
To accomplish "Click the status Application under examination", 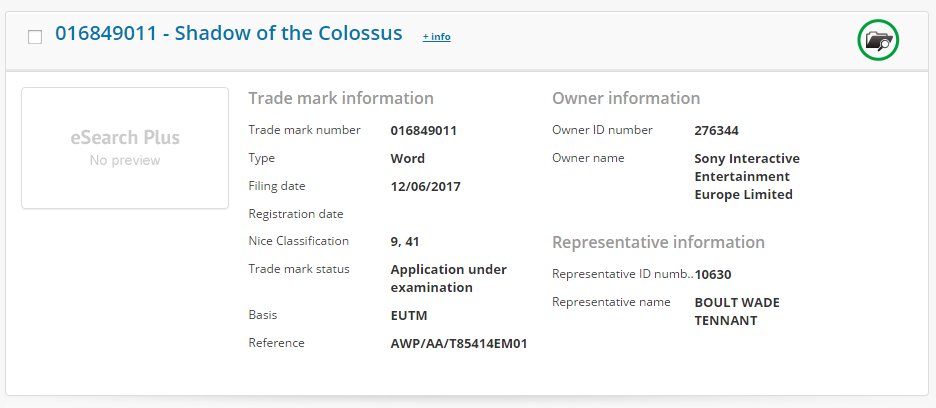I will click(448, 278).
